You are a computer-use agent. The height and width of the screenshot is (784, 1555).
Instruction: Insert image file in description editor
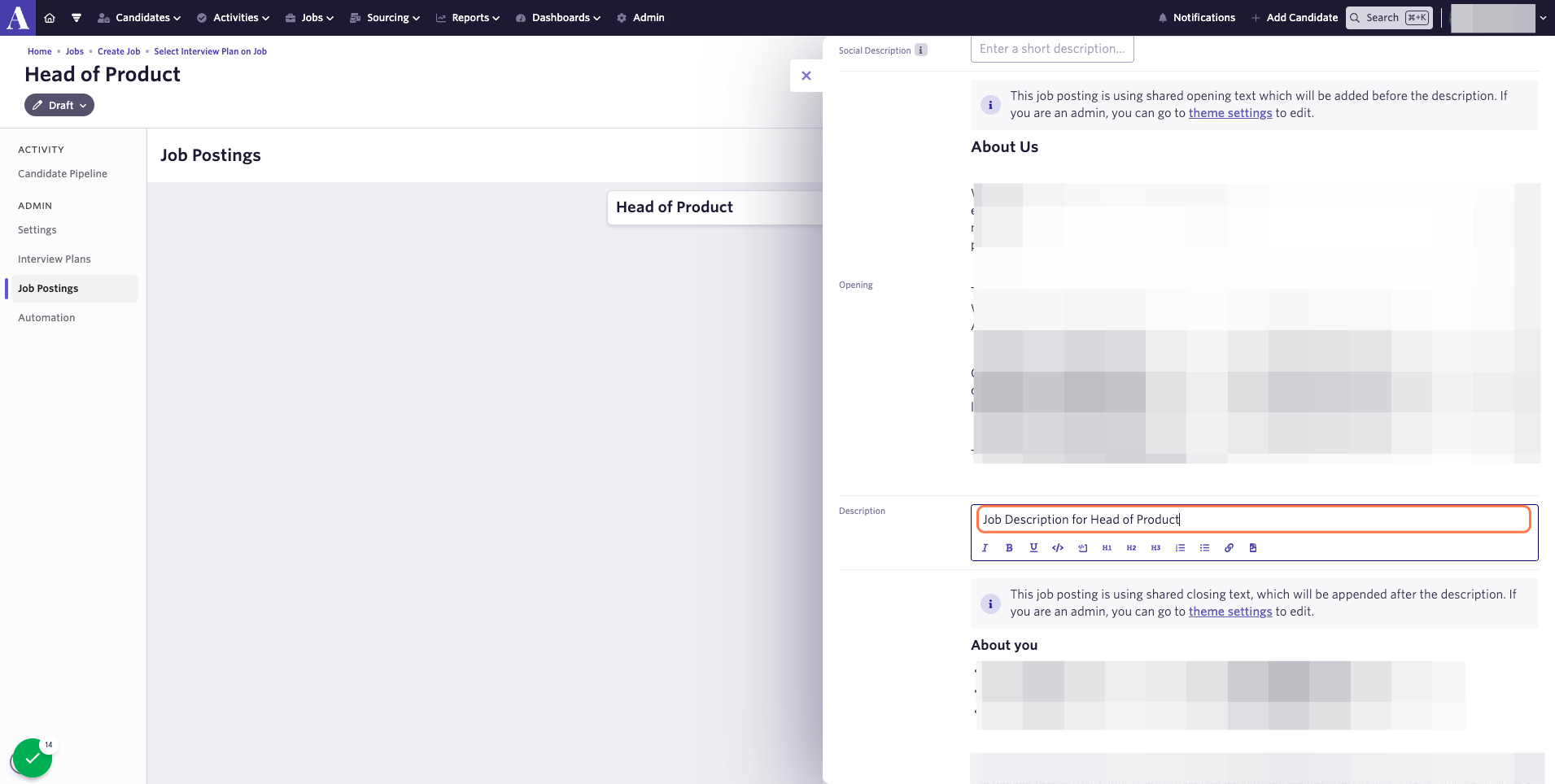point(1253,548)
